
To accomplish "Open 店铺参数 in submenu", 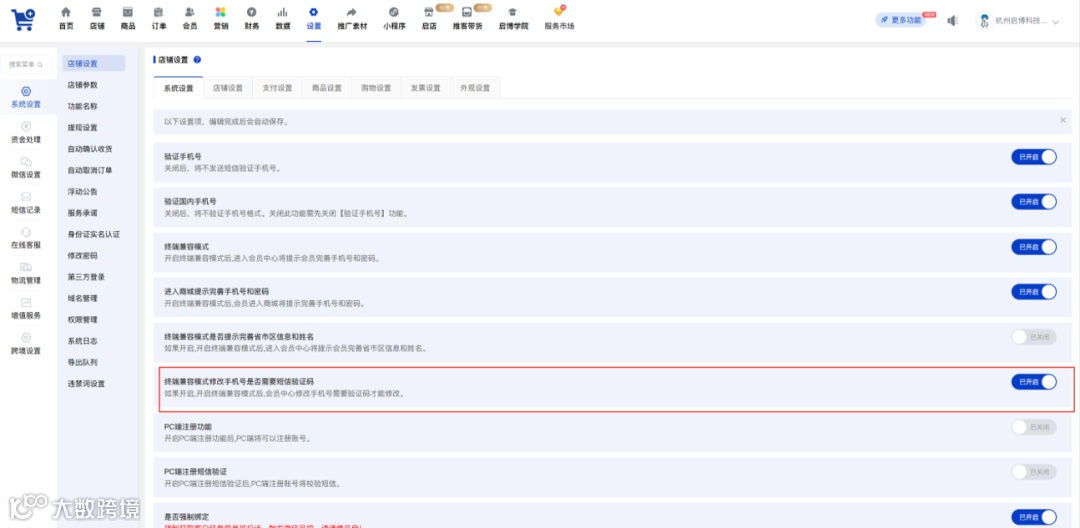I will click(x=83, y=85).
